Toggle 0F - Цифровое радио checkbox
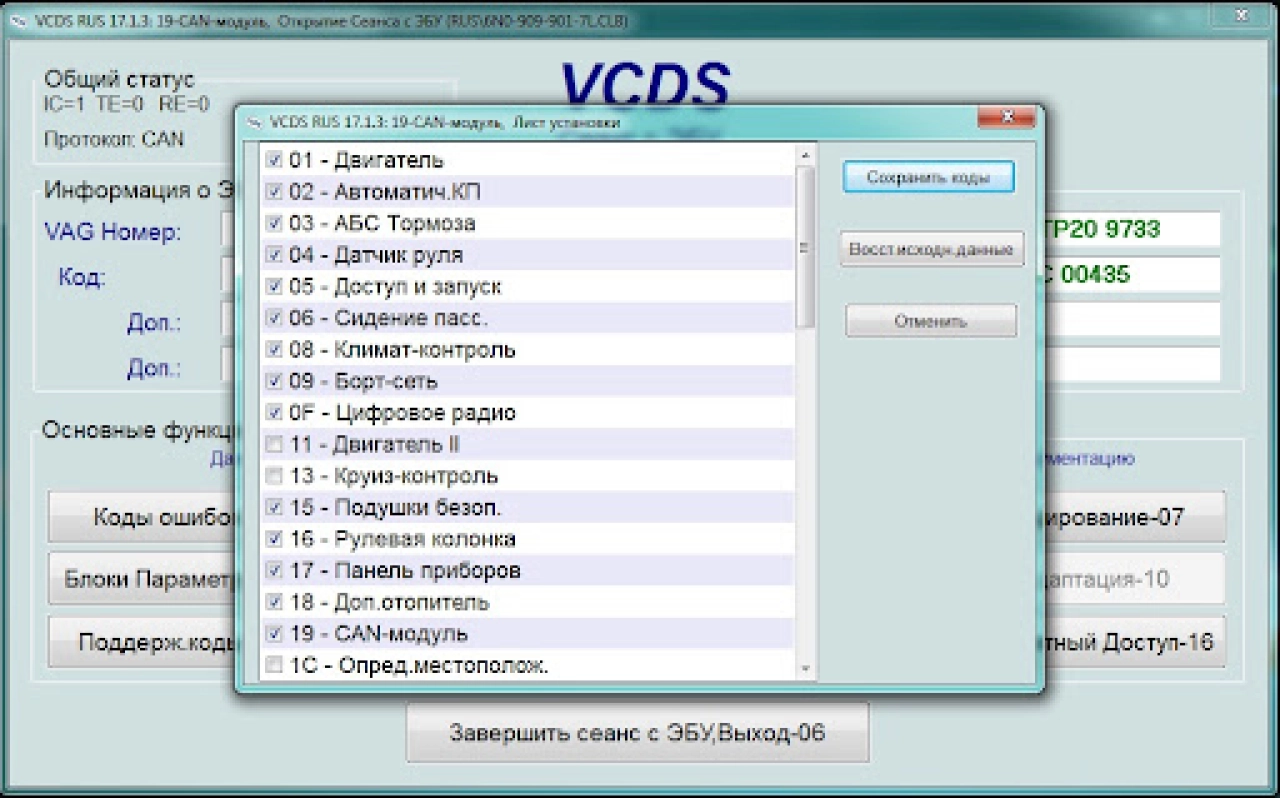Image resolution: width=1280 pixels, height=798 pixels. pos(273,413)
